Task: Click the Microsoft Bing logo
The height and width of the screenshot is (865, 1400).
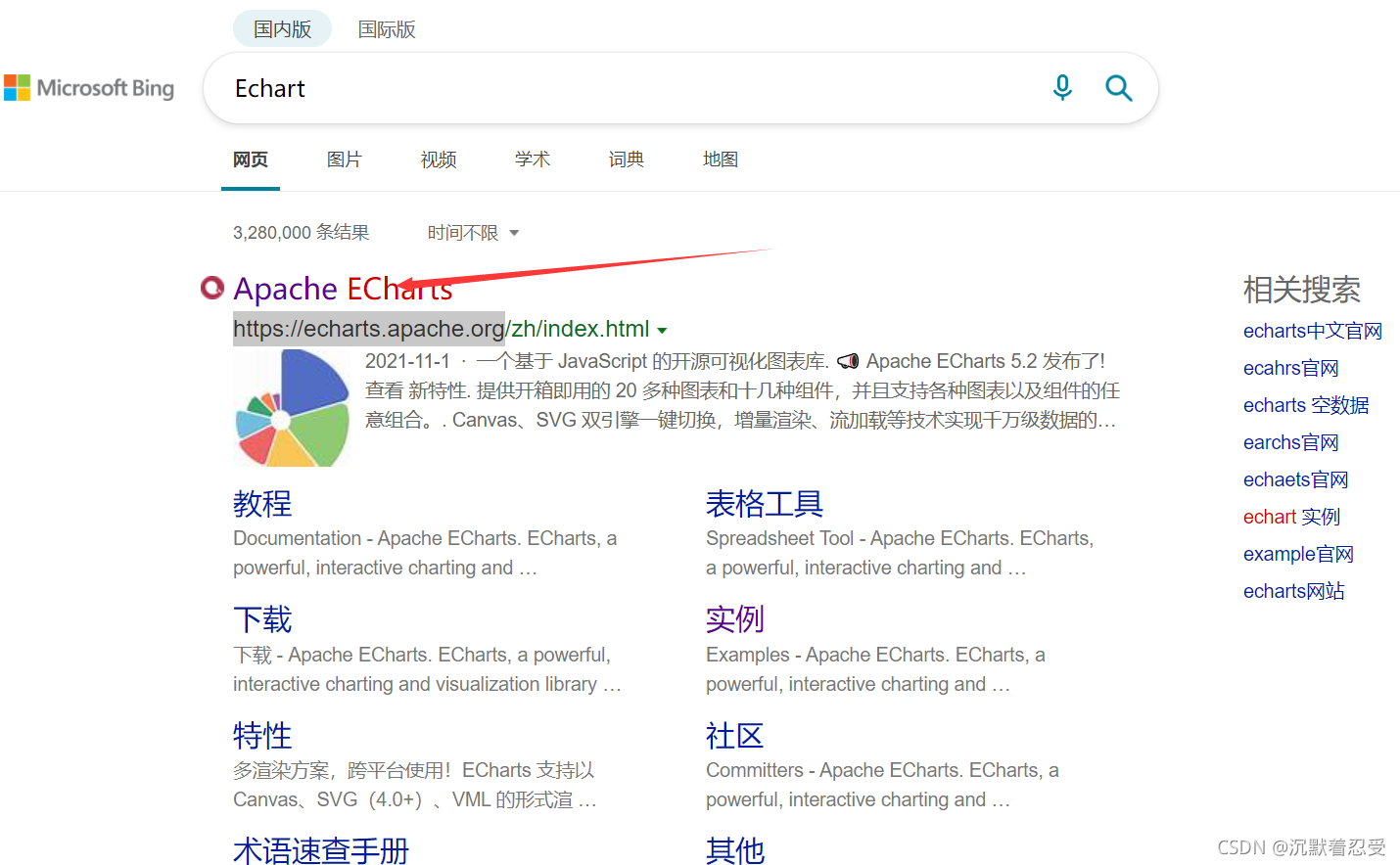Action: (89, 88)
